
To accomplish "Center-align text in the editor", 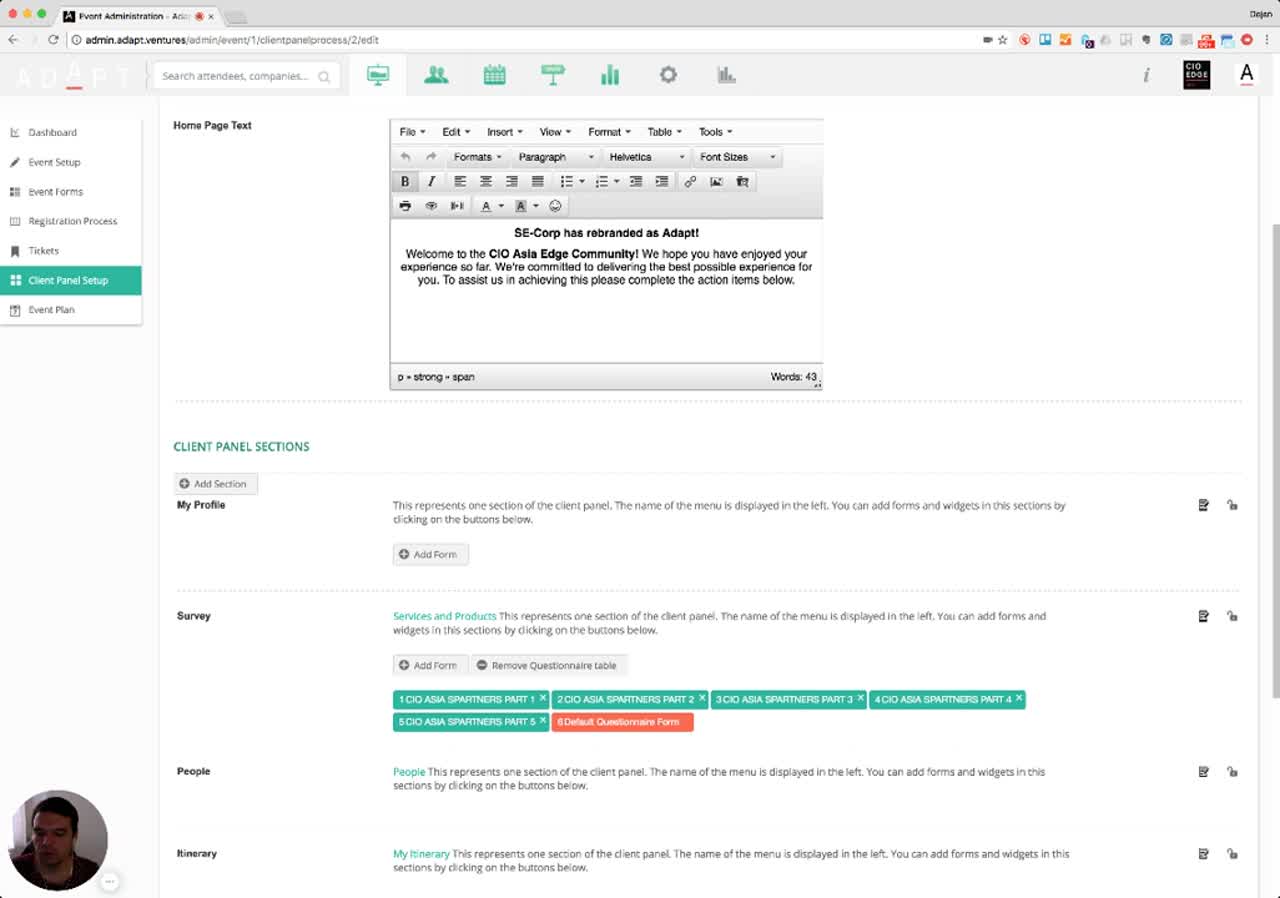I will (486, 181).
